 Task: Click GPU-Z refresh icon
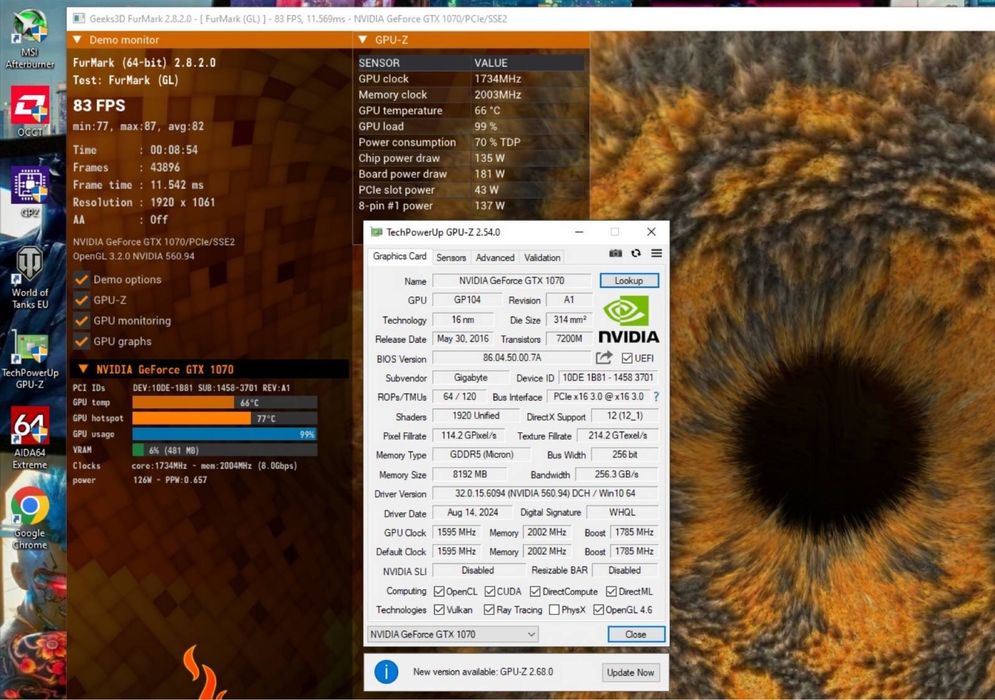point(636,253)
